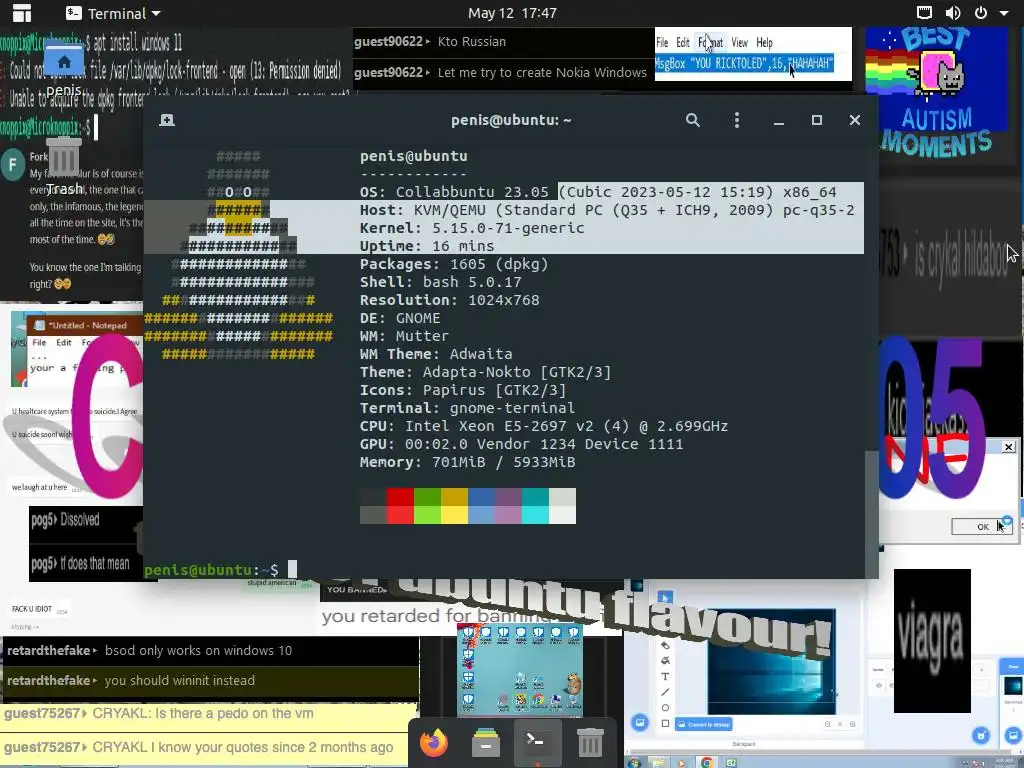Open the Trash from the dock
This screenshot has width=1024, height=768.
pos(590,743)
